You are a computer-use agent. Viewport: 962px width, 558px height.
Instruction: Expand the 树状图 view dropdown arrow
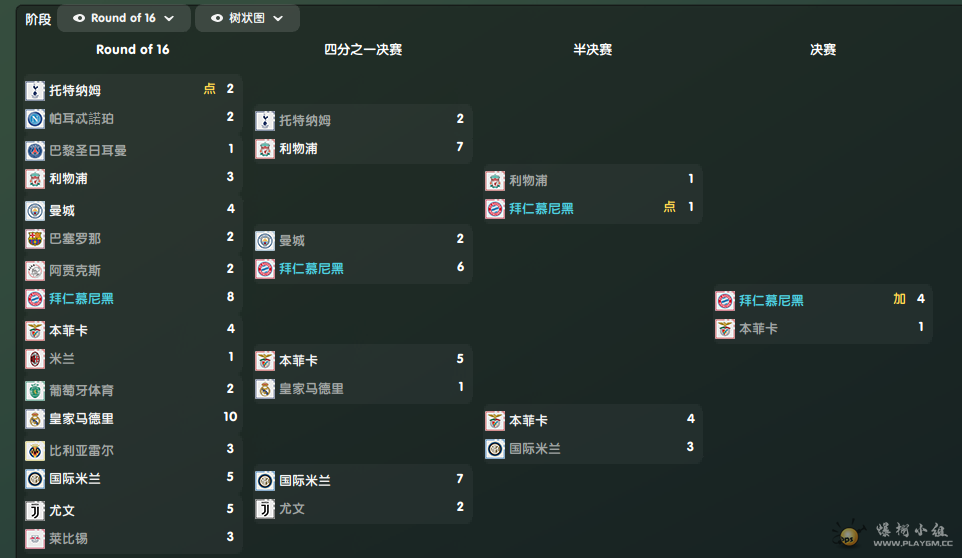pos(278,18)
